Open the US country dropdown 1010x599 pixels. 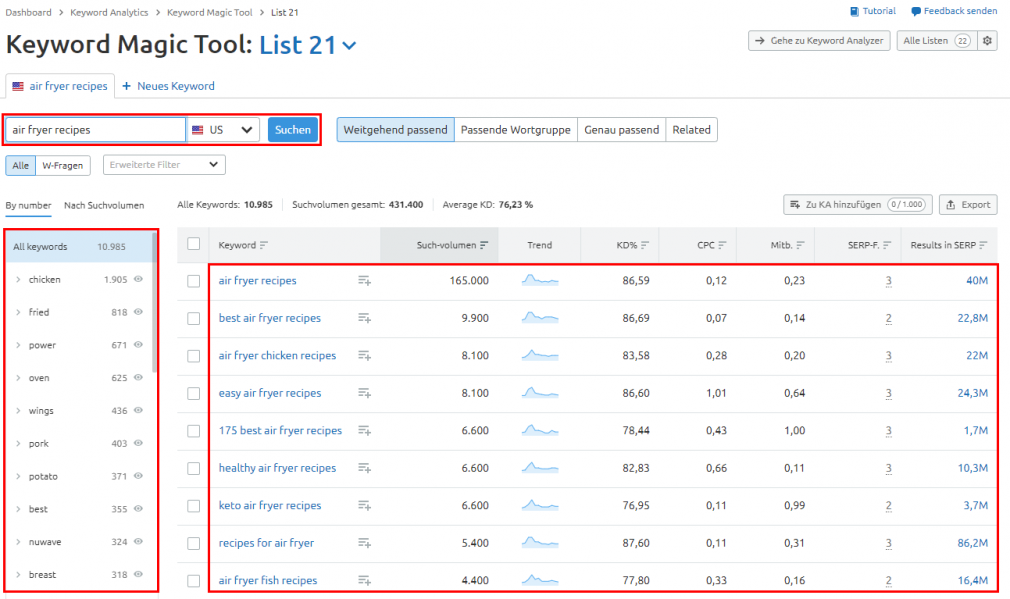click(223, 129)
